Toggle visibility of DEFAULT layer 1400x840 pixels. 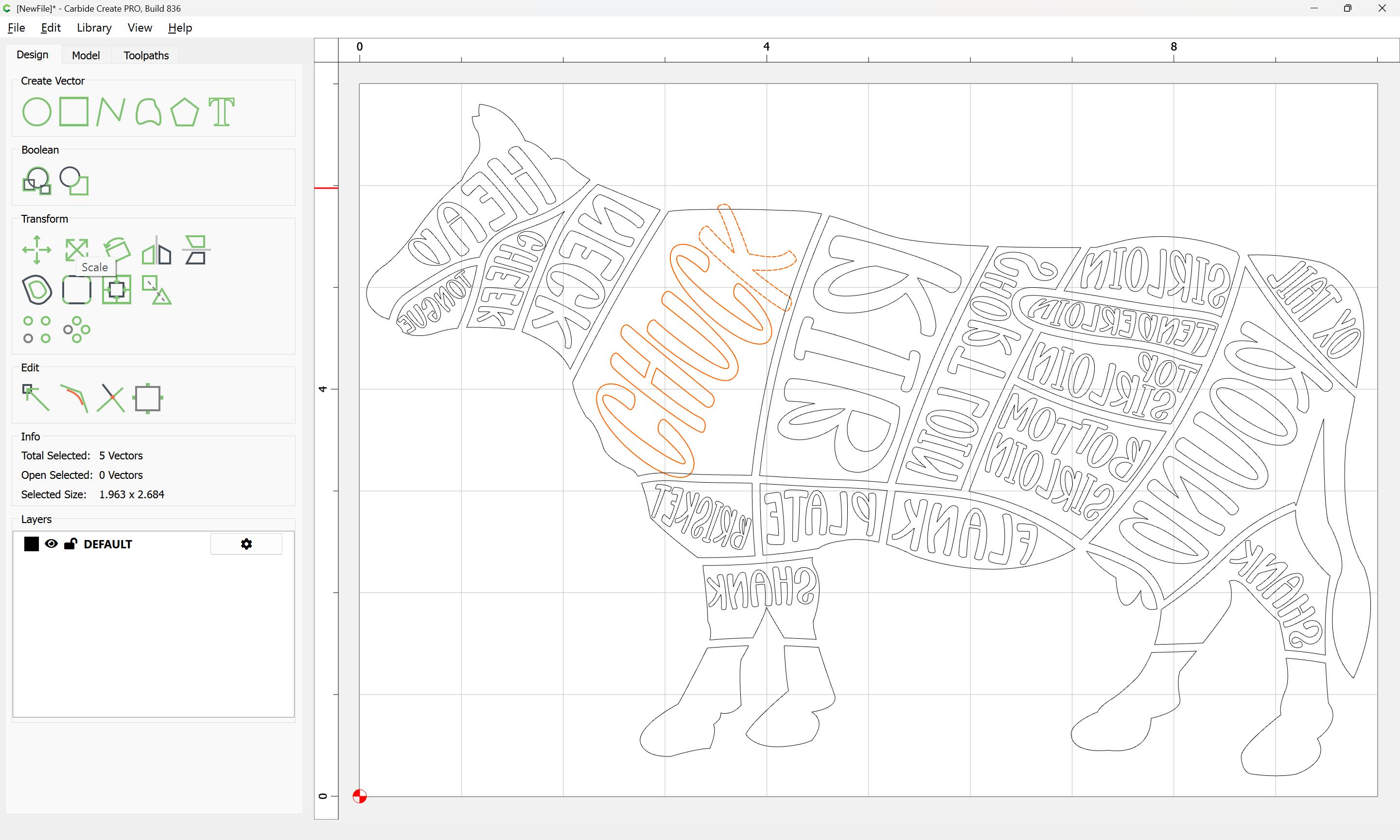tap(51, 544)
